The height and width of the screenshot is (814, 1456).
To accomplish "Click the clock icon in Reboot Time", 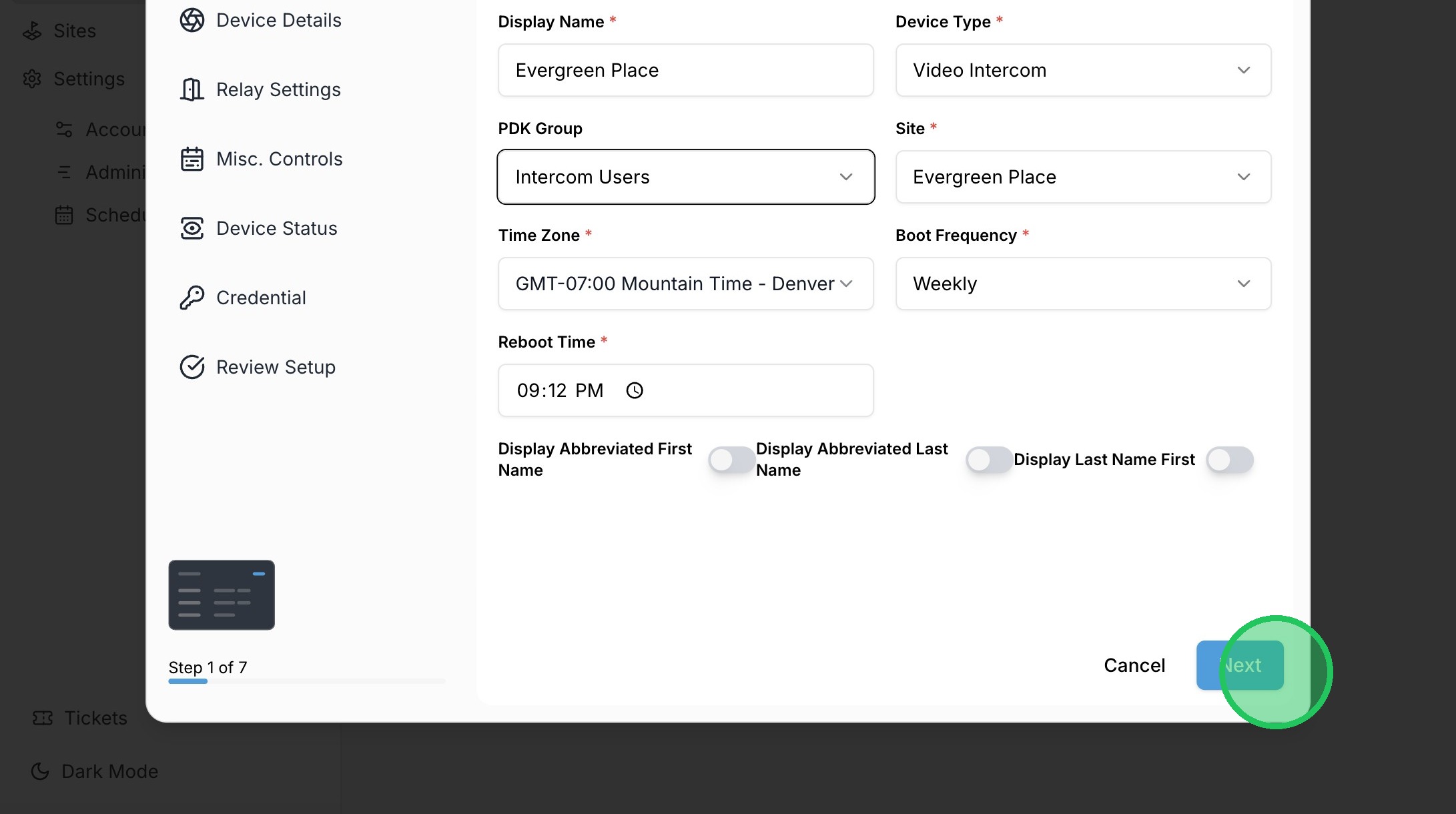I will 635,390.
